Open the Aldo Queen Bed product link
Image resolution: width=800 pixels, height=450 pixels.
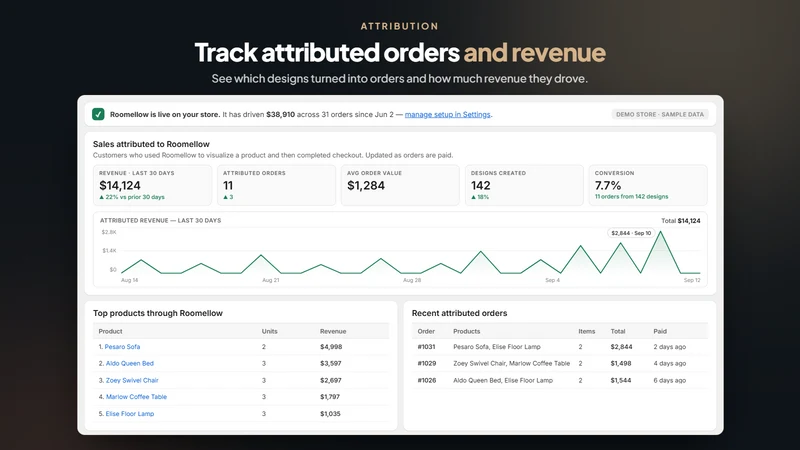pos(130,363)
